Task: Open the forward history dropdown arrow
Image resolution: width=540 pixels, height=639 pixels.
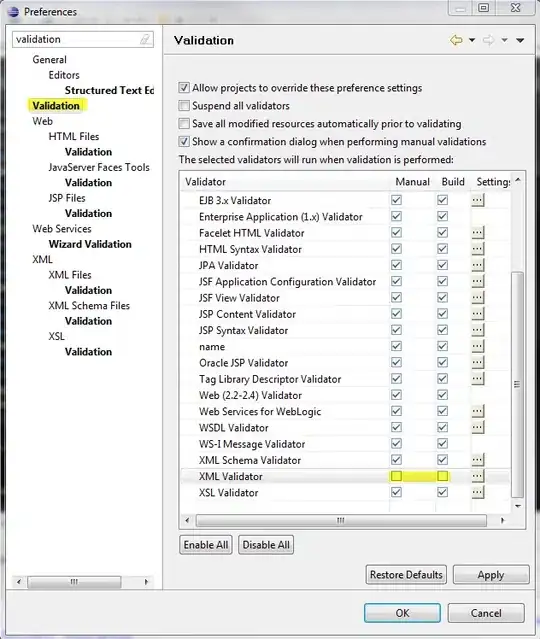Action: click(505, 40)
